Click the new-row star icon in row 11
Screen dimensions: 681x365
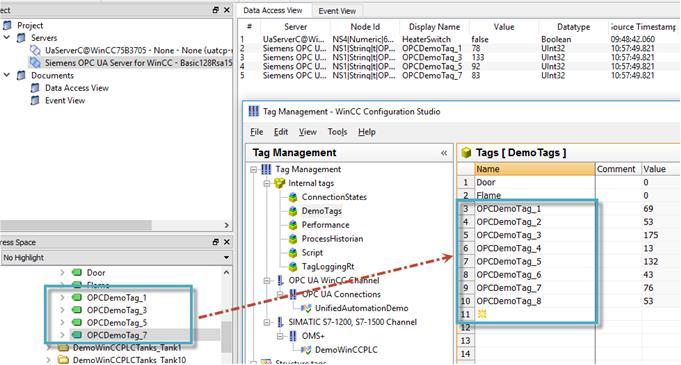point(482,314)
